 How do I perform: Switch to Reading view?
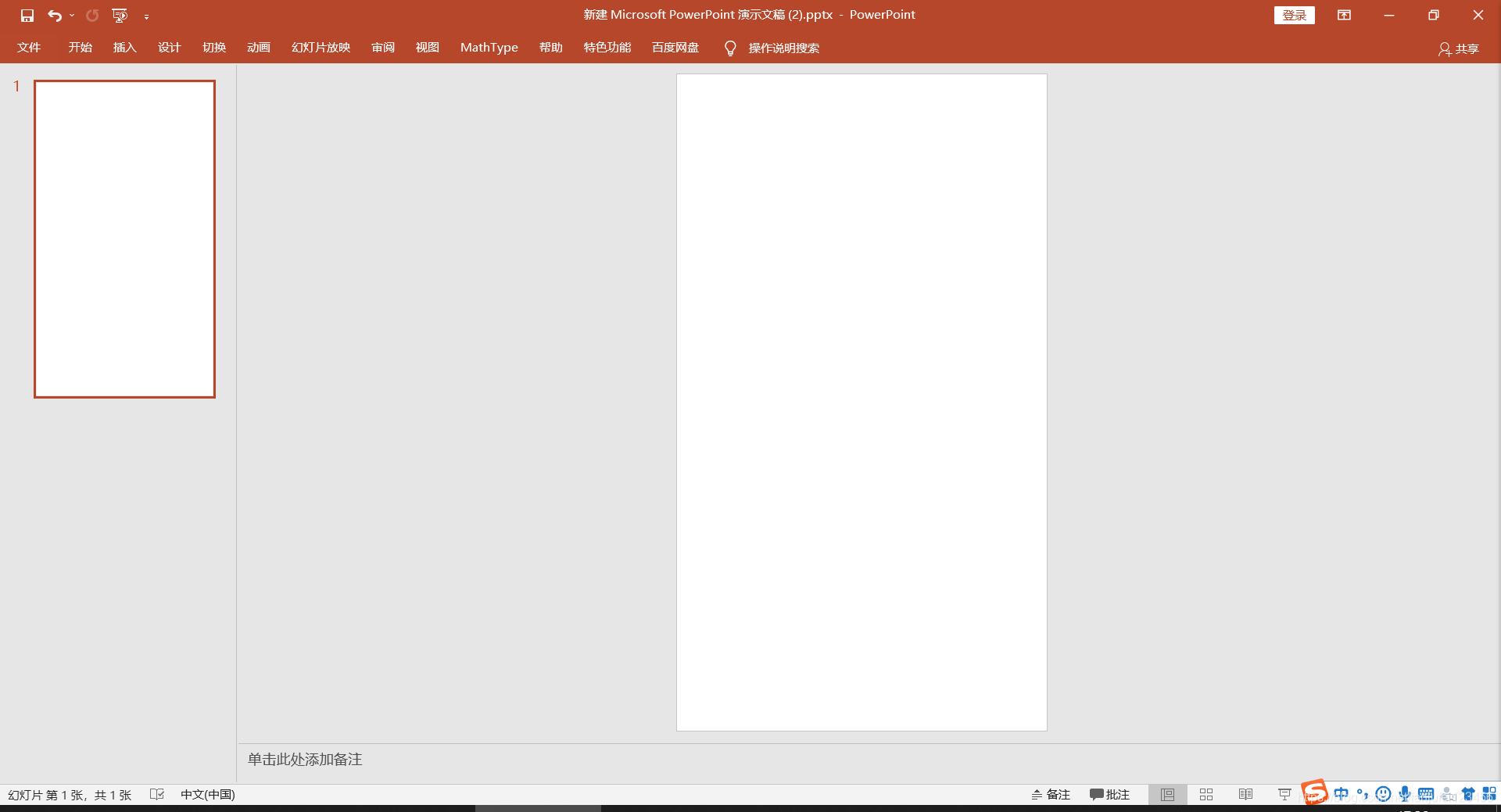tap(1245, 795)
